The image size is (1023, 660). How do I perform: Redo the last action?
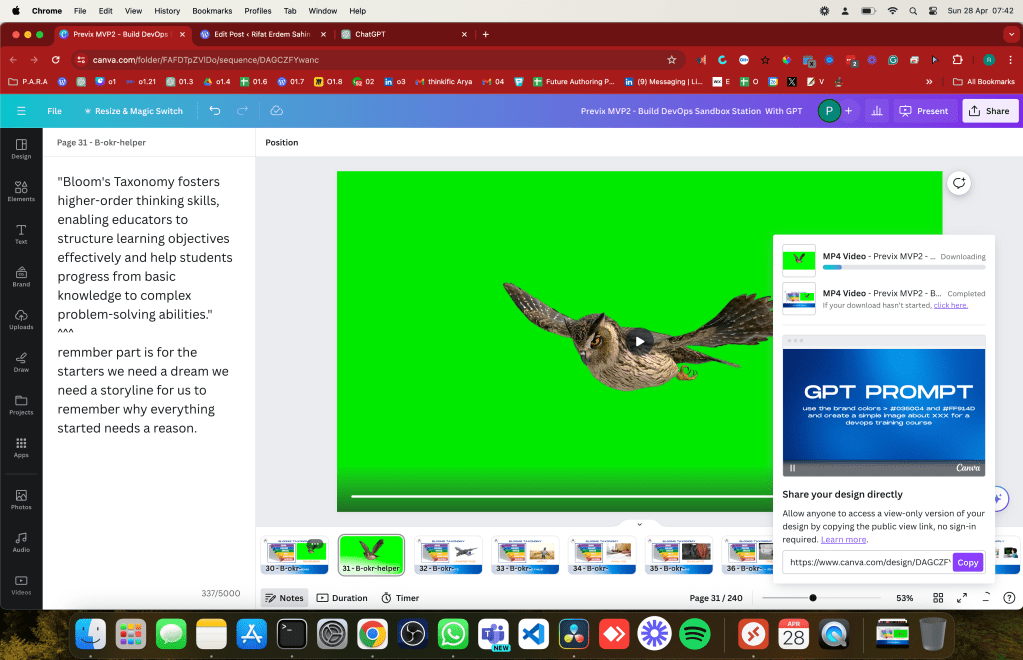(242, 111)
